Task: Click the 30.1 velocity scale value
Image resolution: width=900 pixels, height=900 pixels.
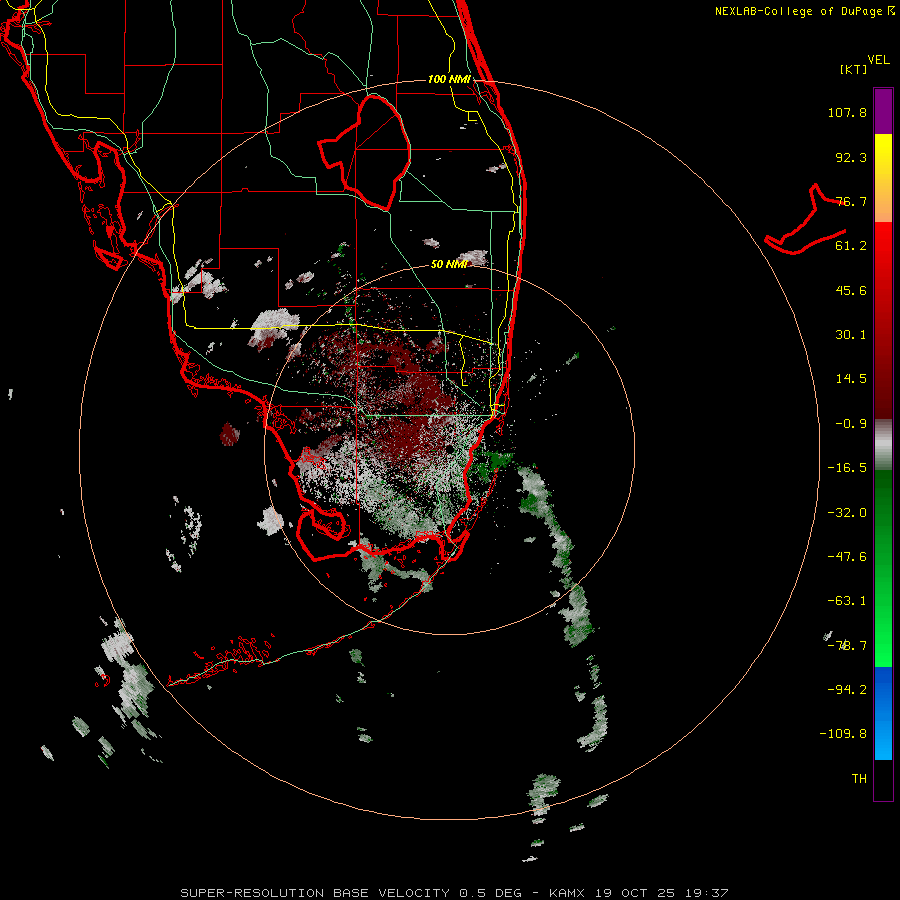Action: click(x=851, y=335)
